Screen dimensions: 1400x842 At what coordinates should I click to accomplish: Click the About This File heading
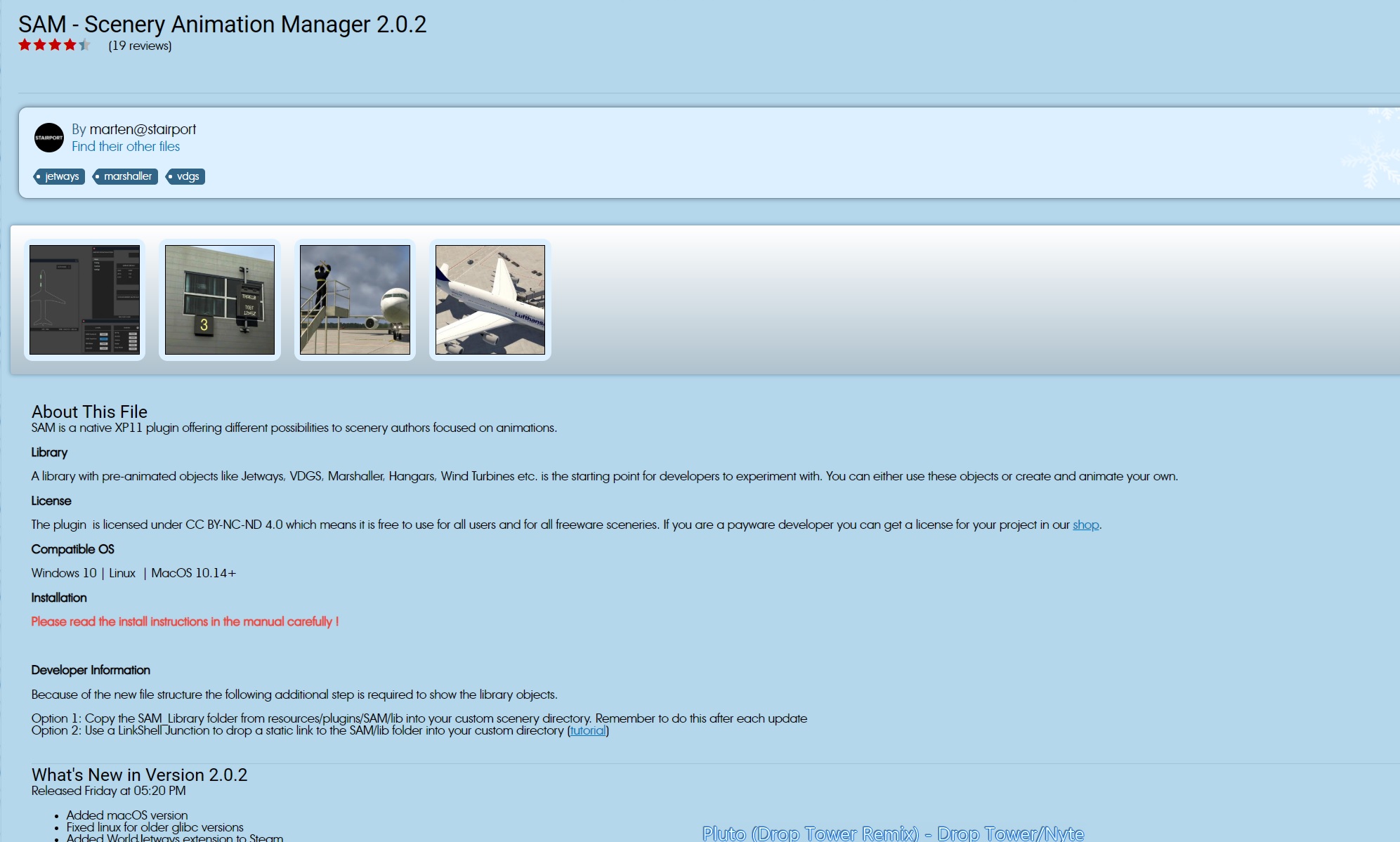tap(89, 412)
